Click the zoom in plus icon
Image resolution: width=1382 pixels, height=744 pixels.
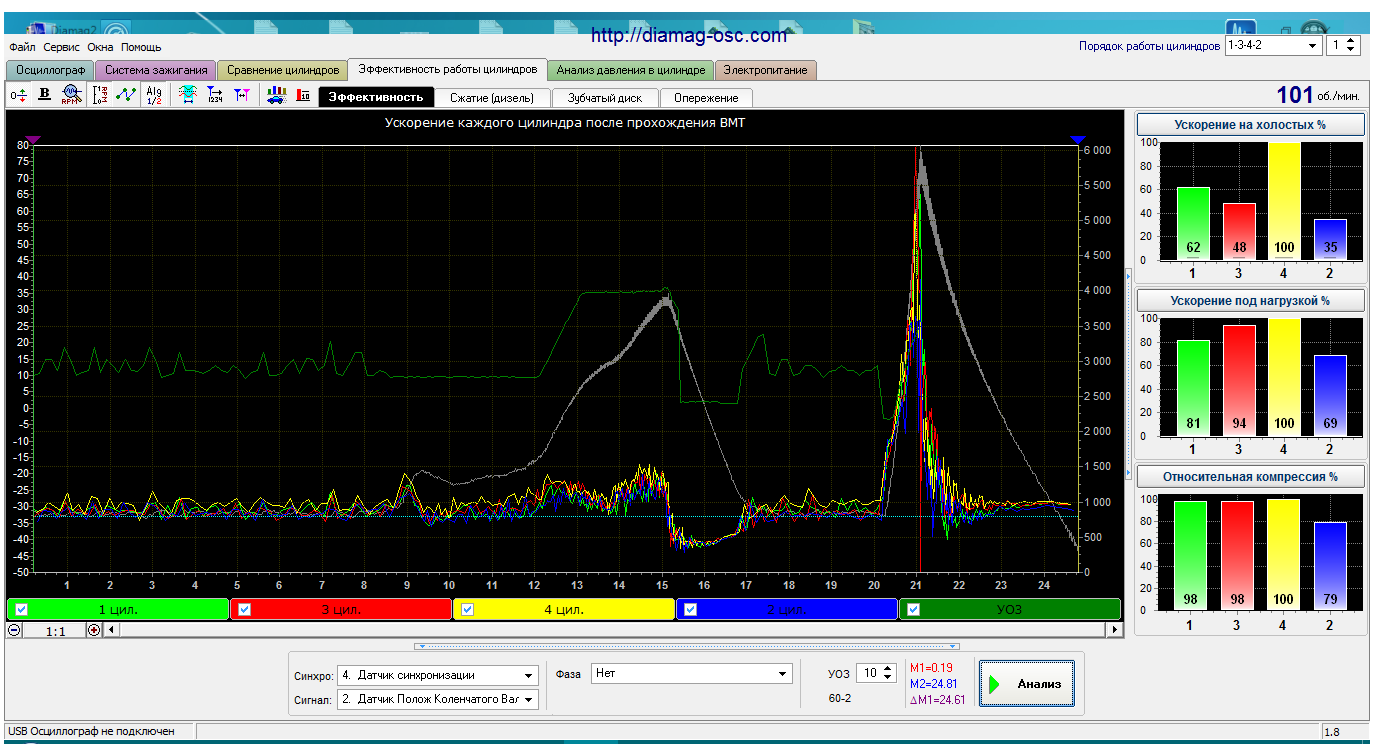point(94,630)
